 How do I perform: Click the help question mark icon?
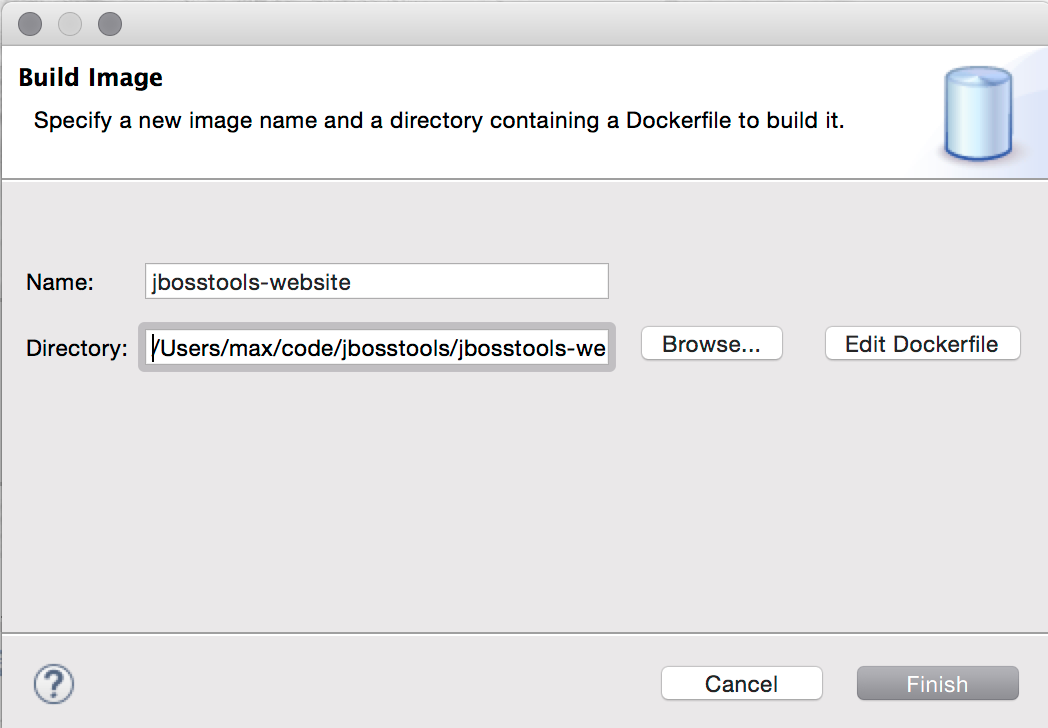[x=55, y=684]
